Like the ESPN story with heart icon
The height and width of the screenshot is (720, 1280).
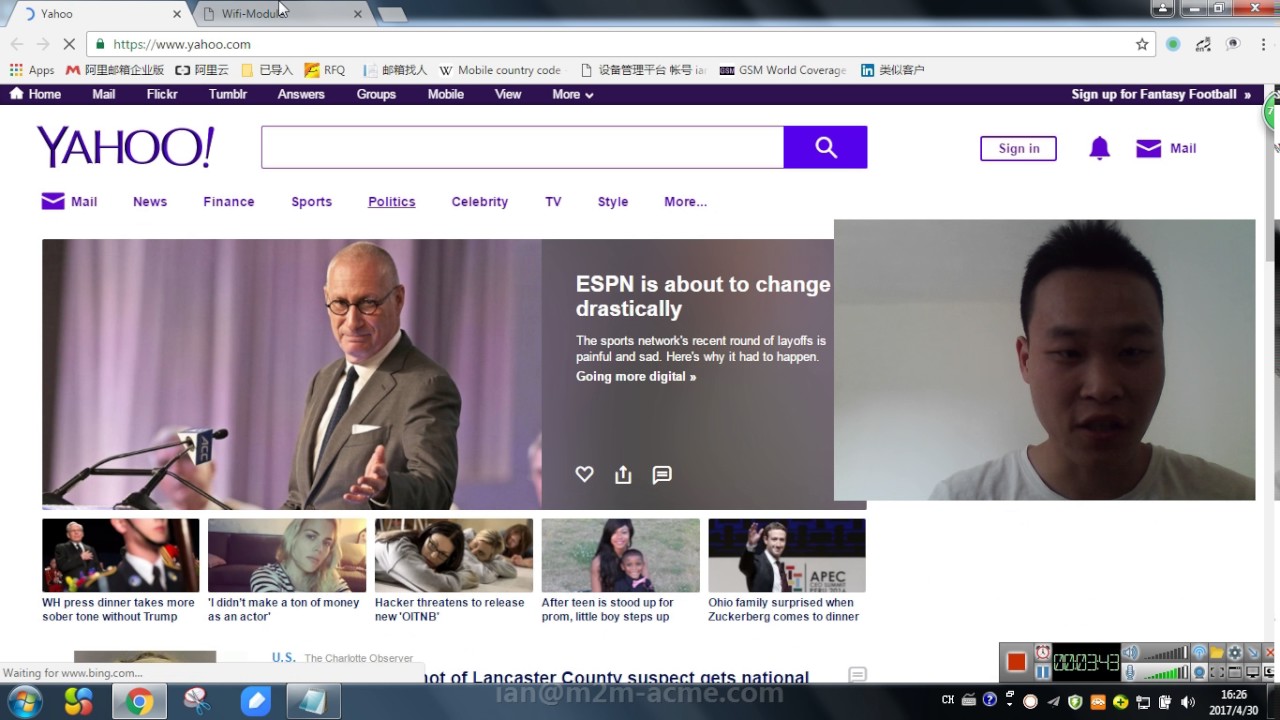click(x=584, y=475)
